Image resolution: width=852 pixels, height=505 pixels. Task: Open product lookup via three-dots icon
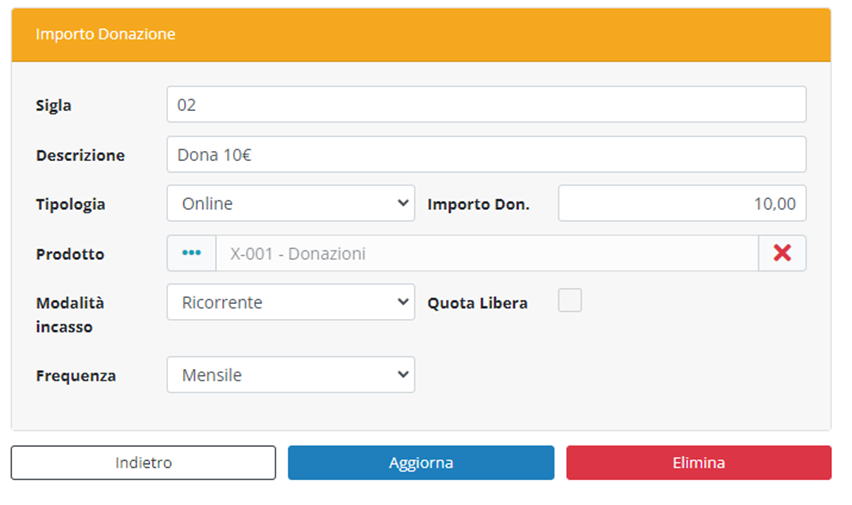(191, 254)
